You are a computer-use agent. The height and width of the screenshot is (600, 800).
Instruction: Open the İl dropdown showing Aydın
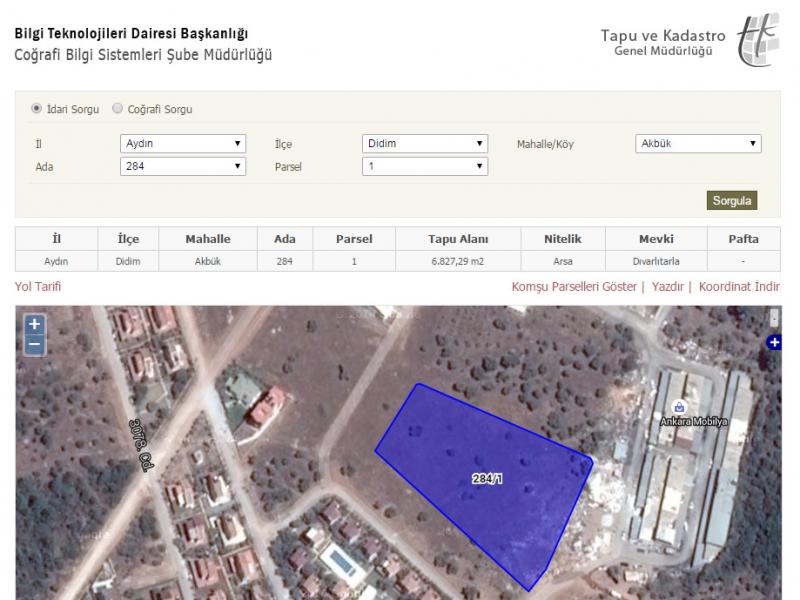(x=182, y=143)
